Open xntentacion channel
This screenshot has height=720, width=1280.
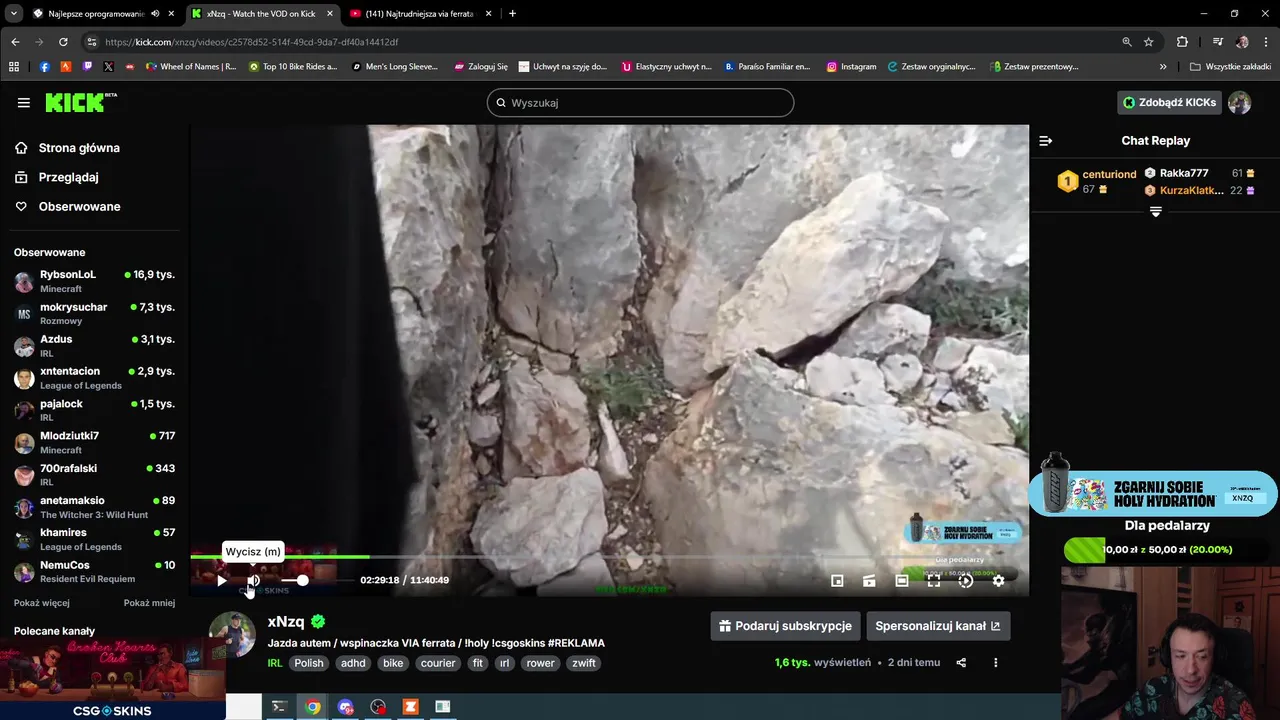95,378
